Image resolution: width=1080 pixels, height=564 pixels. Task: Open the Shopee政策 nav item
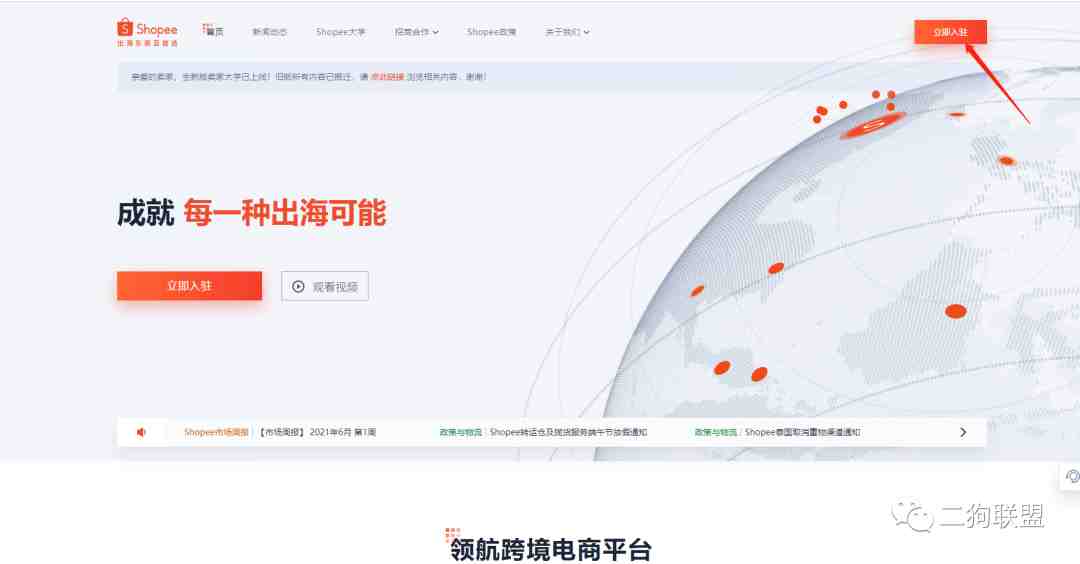point(491,32)
